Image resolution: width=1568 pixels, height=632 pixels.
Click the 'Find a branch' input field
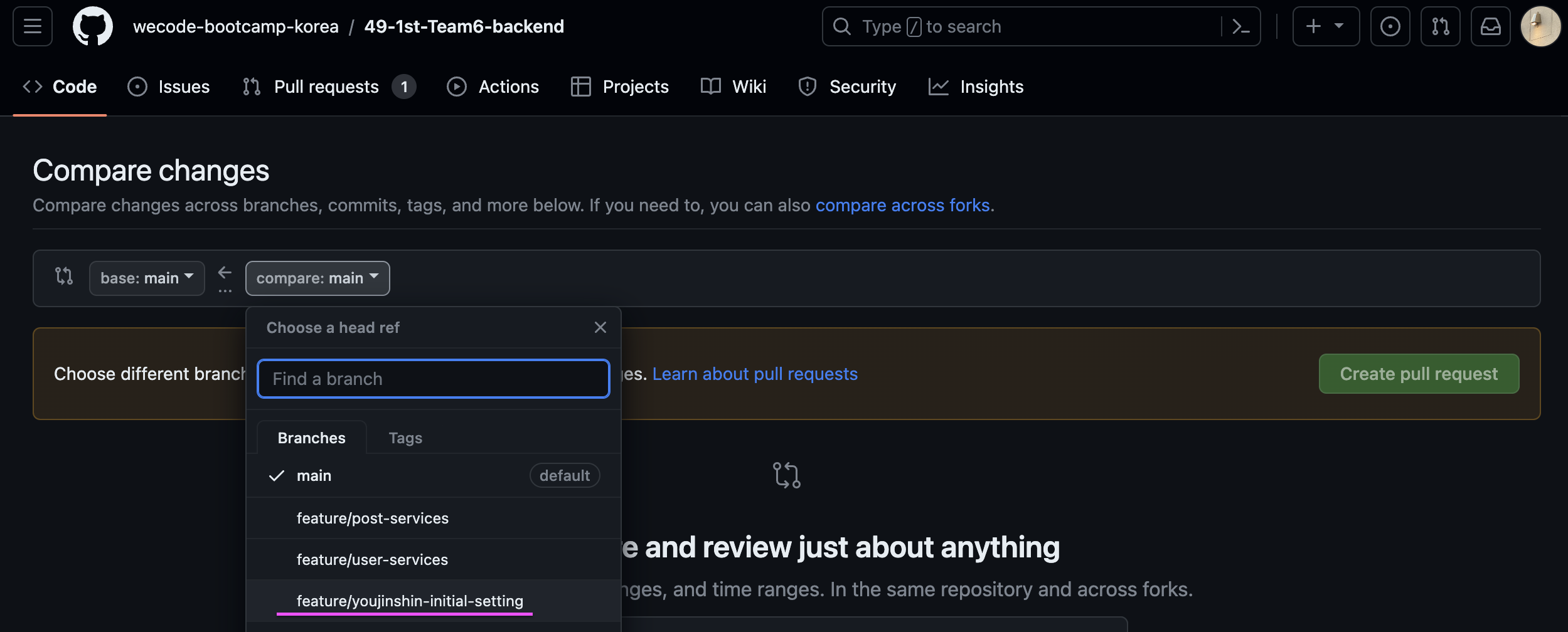[x=433, y=379]
